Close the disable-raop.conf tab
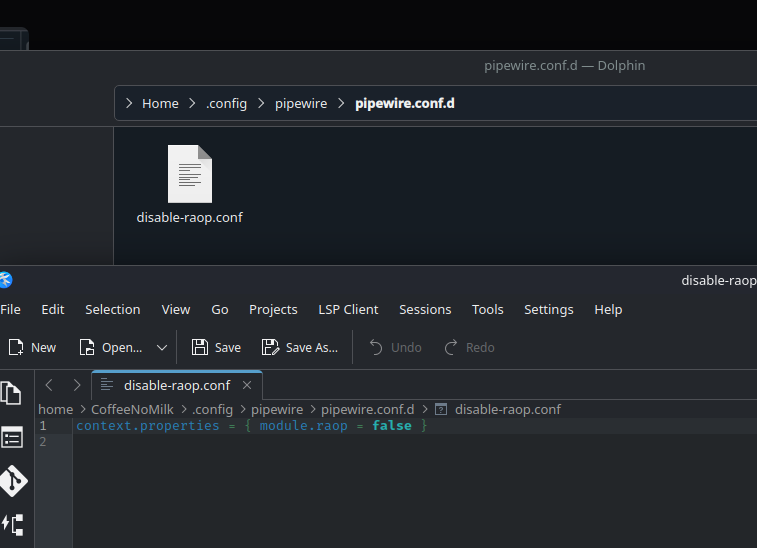The height and width of the screenshot is (548, 757). pyautogui.click(x=247, y=385)
